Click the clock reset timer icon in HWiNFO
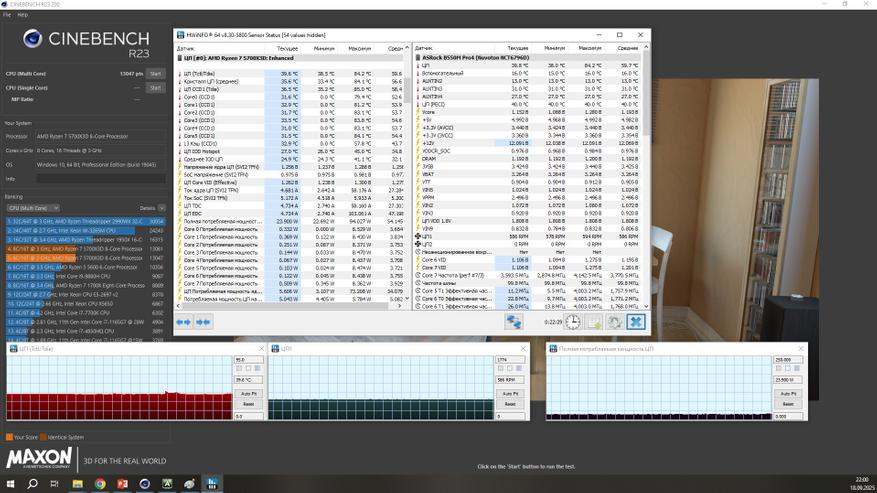Image resolution: width=877 pixels, height=493 pixels. tap(572, 322)
